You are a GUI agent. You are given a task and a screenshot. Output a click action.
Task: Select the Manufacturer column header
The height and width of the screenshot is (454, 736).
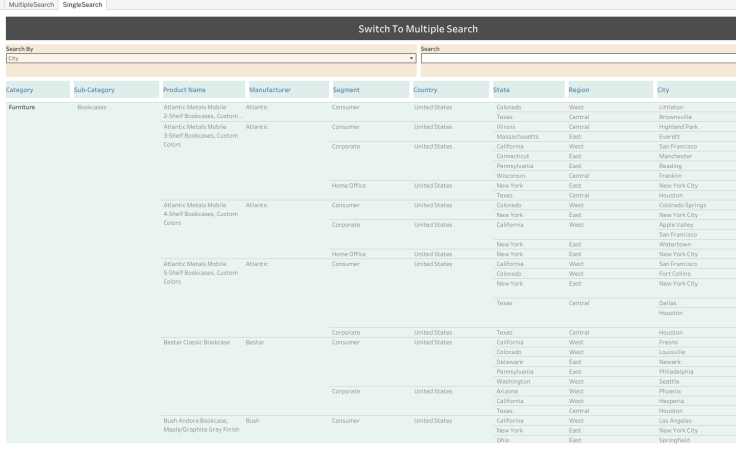tap(270, 90)
